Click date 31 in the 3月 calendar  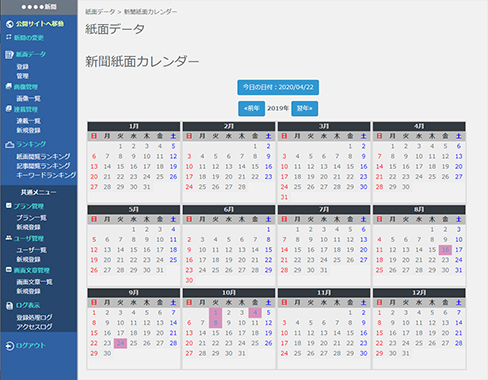284,197
